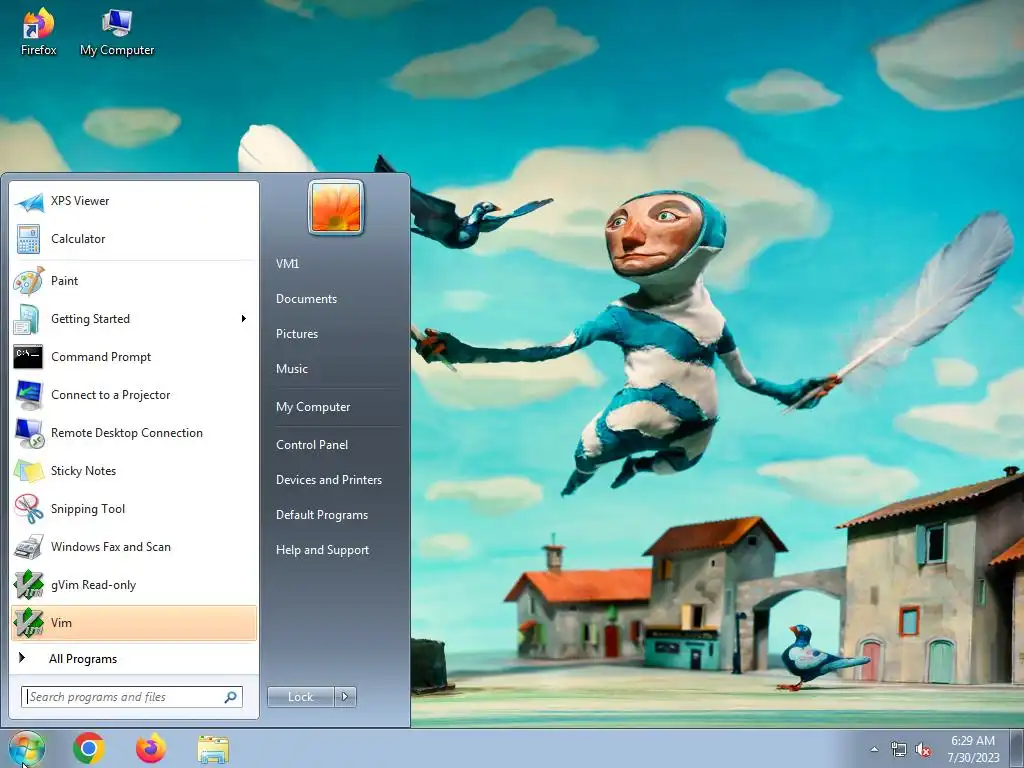The height and width of the screenshot is (768, 1024).
Task: Click the Lock button
Action: 301,697
